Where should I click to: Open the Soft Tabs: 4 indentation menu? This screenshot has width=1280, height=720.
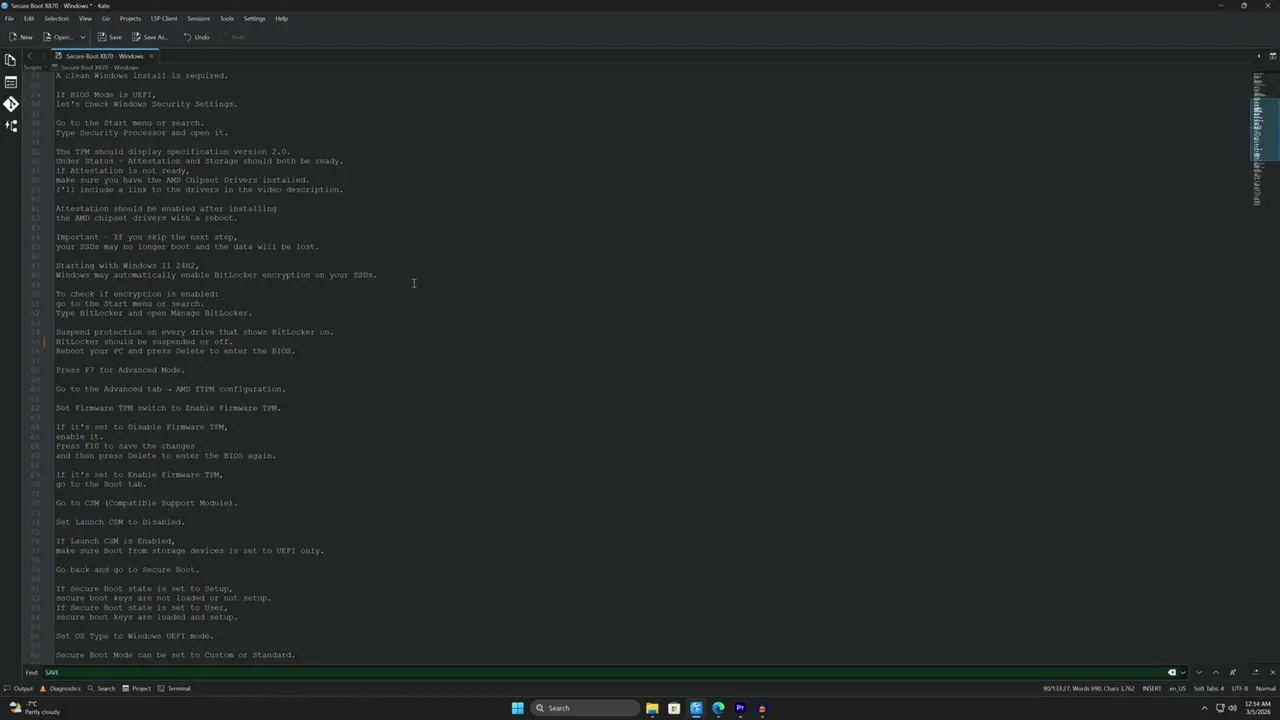coord(1208,688)
